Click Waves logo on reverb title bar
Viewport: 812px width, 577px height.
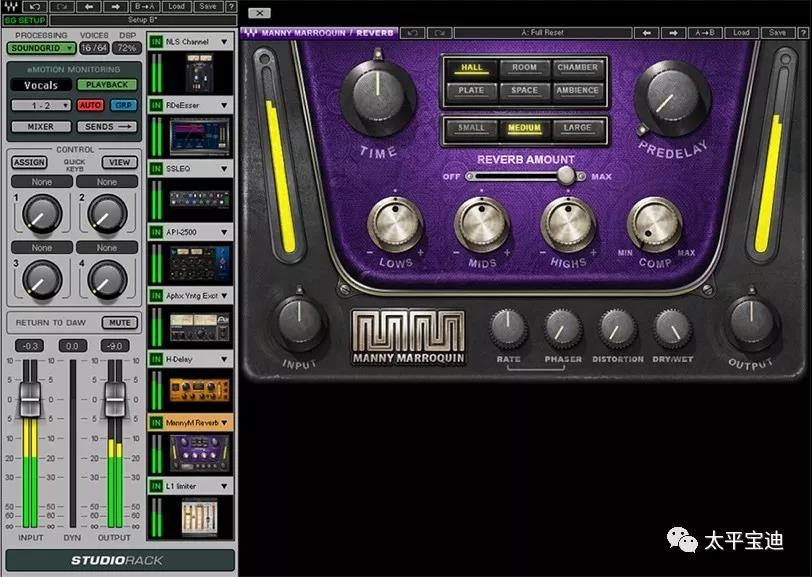click(x=251, y=33)
